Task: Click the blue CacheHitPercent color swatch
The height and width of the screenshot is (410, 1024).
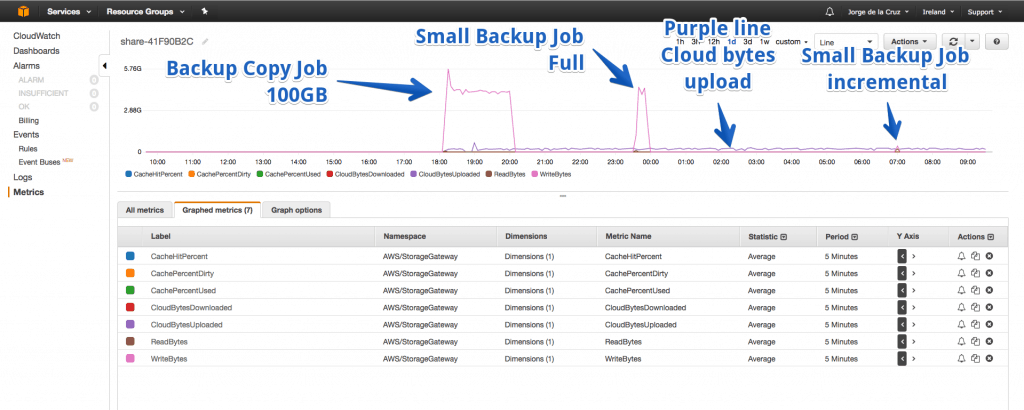Action: click(130, 257)
